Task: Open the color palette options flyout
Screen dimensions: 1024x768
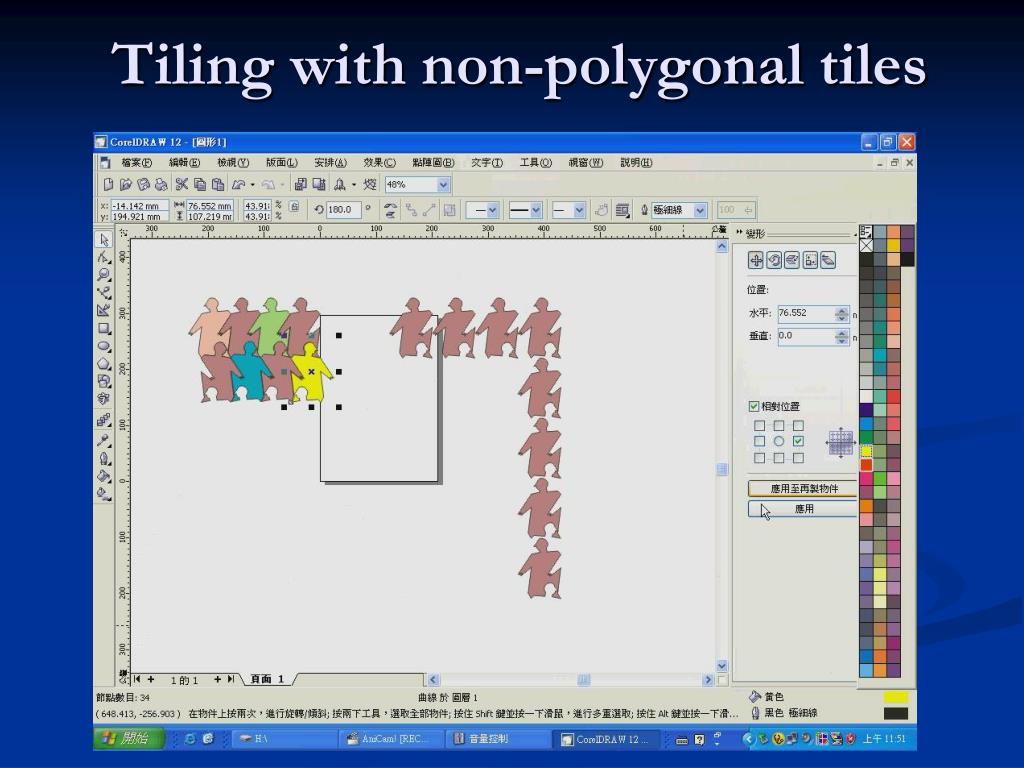Action: point(866,231)
